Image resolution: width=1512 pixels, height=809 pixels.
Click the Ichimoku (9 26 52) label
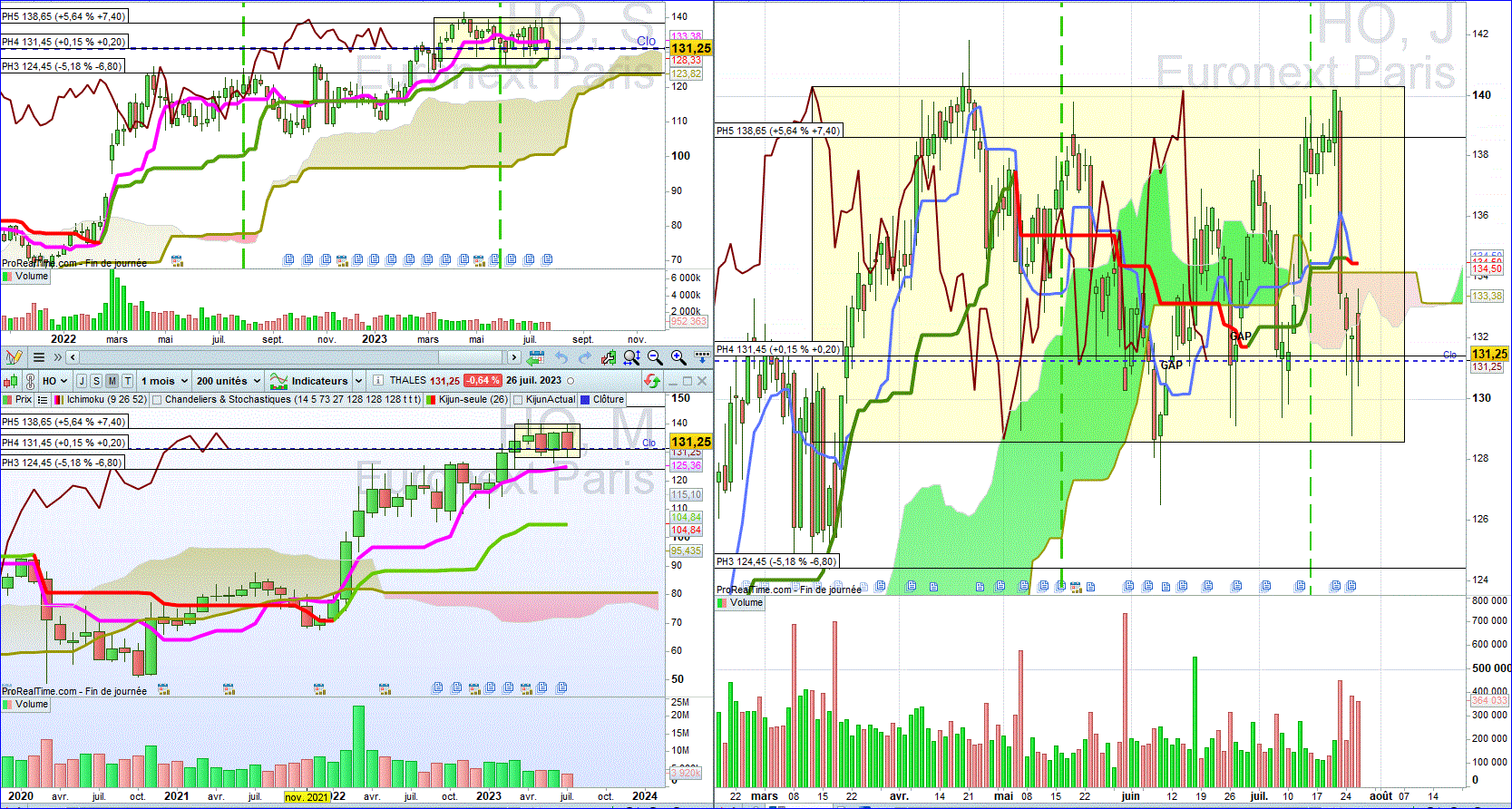coord(106,399)
